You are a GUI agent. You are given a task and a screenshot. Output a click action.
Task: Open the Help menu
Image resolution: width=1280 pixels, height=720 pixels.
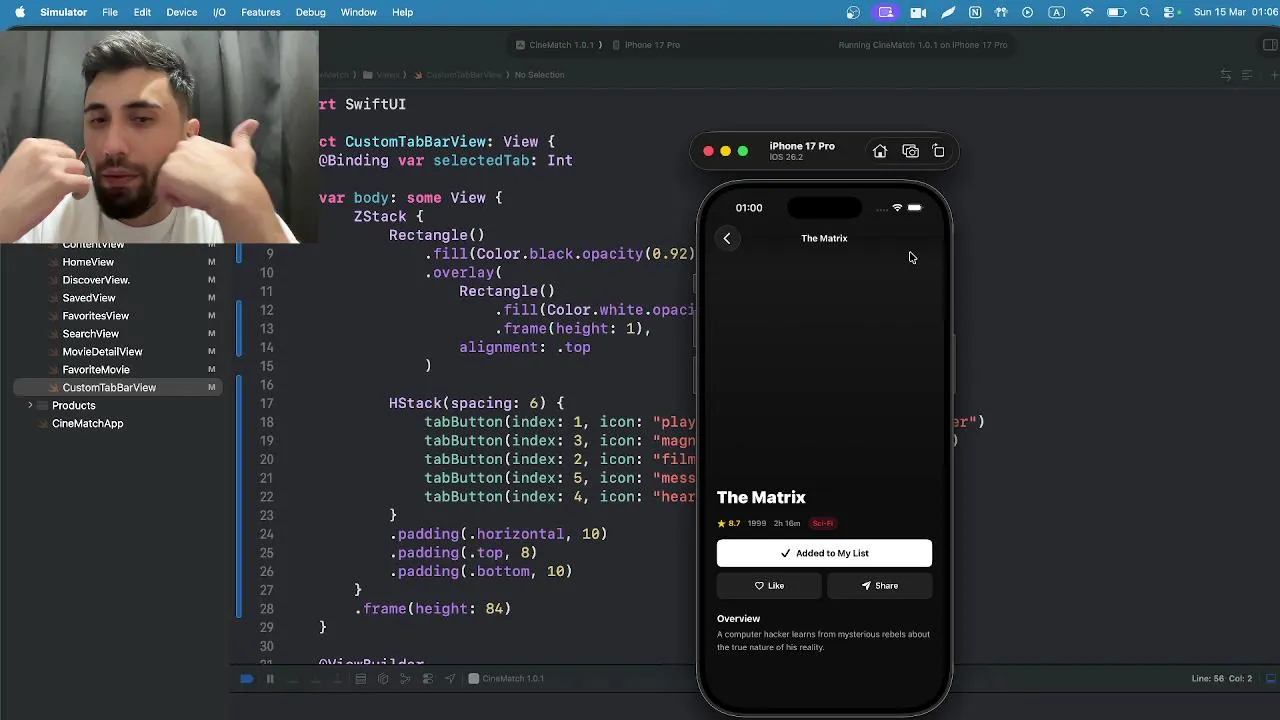[402, 12]
